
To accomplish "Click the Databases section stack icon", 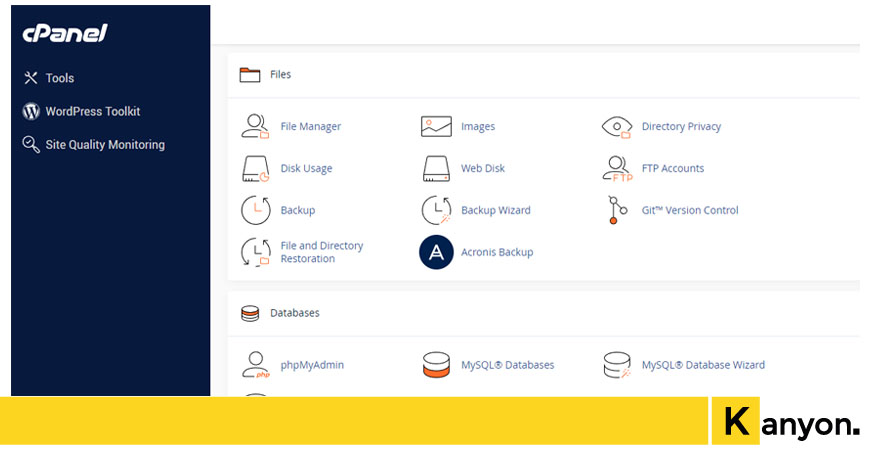I will pyautogui.click(x=250, y=314).
